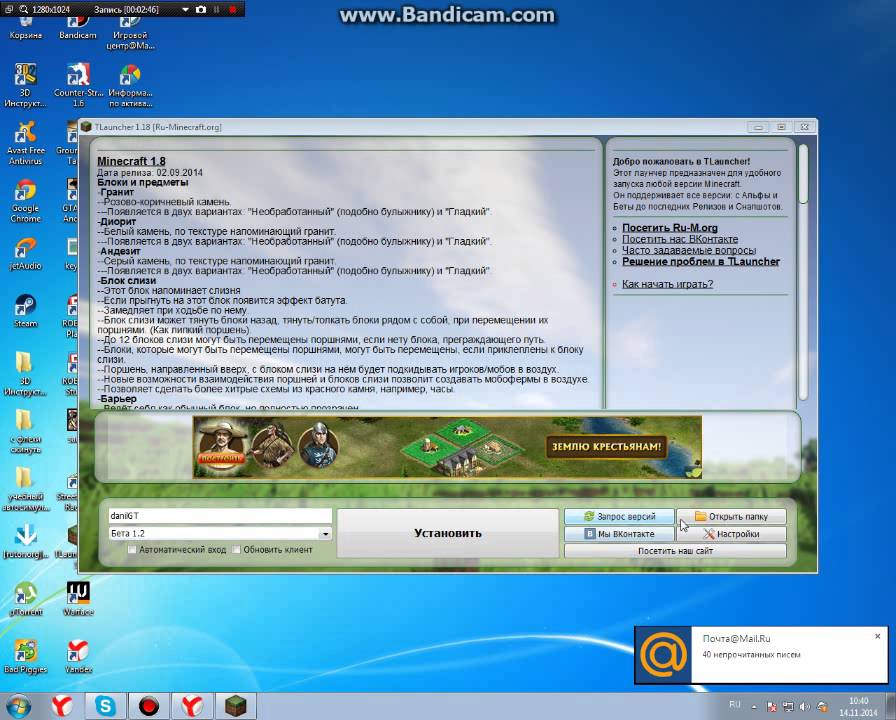Screen dimensions: 896x720
Task: Open the first Yandex taskbar icon
Action: [x=62, y=706]
